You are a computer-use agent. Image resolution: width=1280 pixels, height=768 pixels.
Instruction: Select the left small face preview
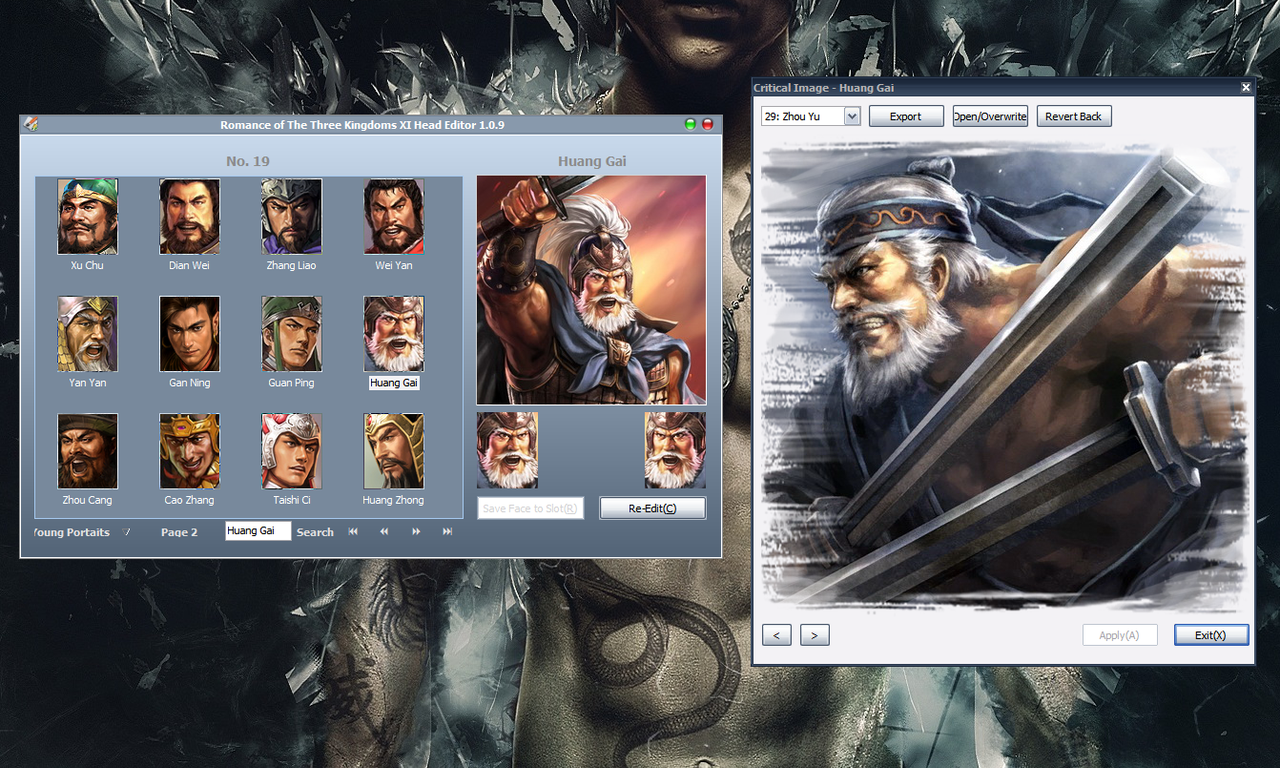tap(507, 450)
